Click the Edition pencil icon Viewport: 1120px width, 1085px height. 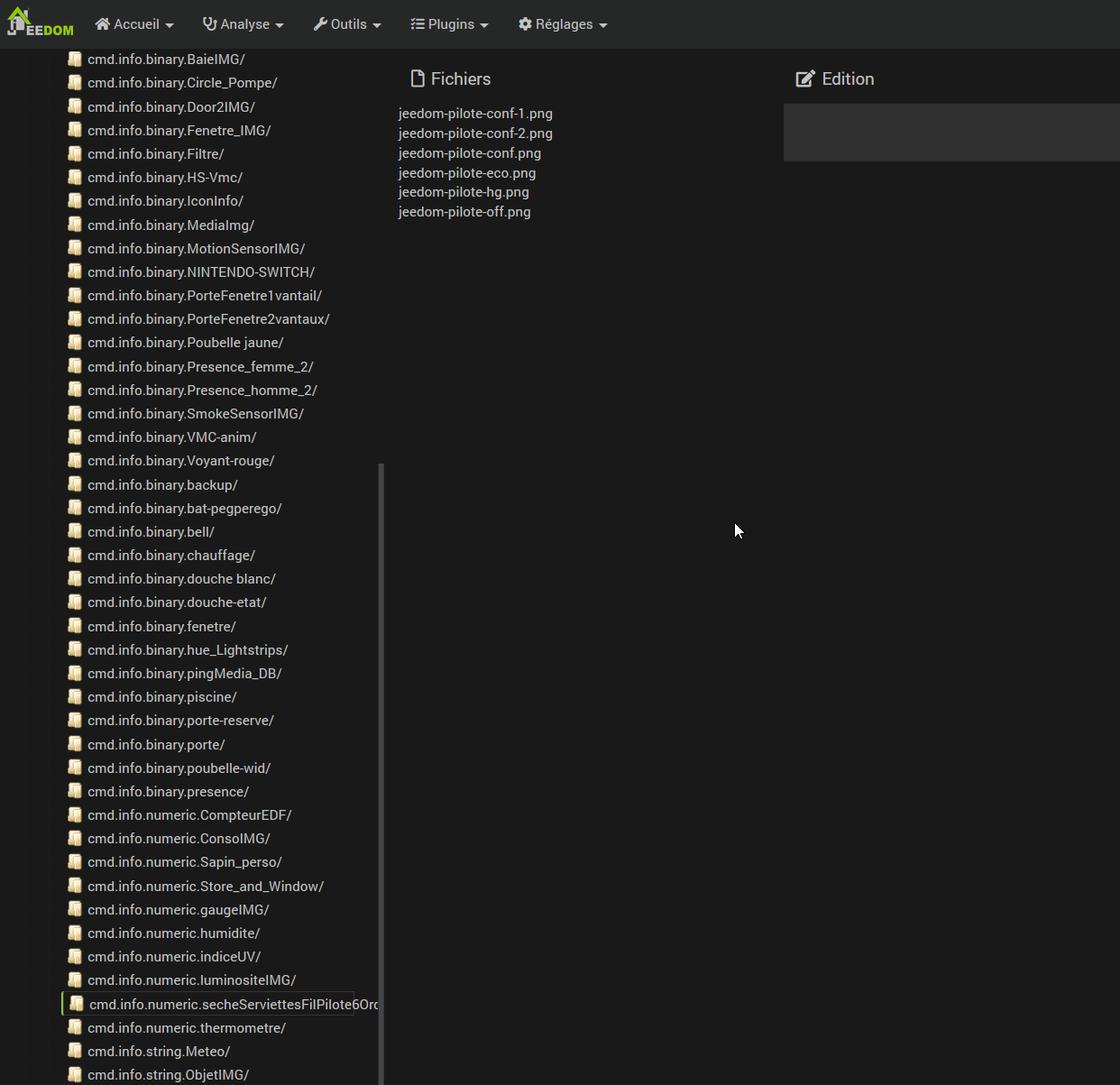804,79
